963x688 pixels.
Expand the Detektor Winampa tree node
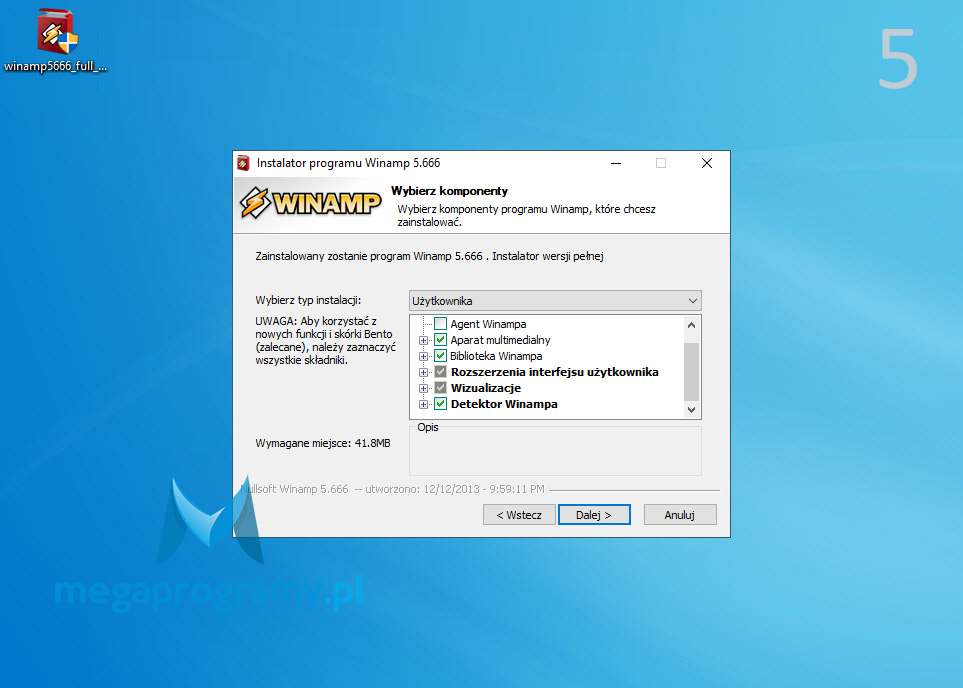click(423, 404)
